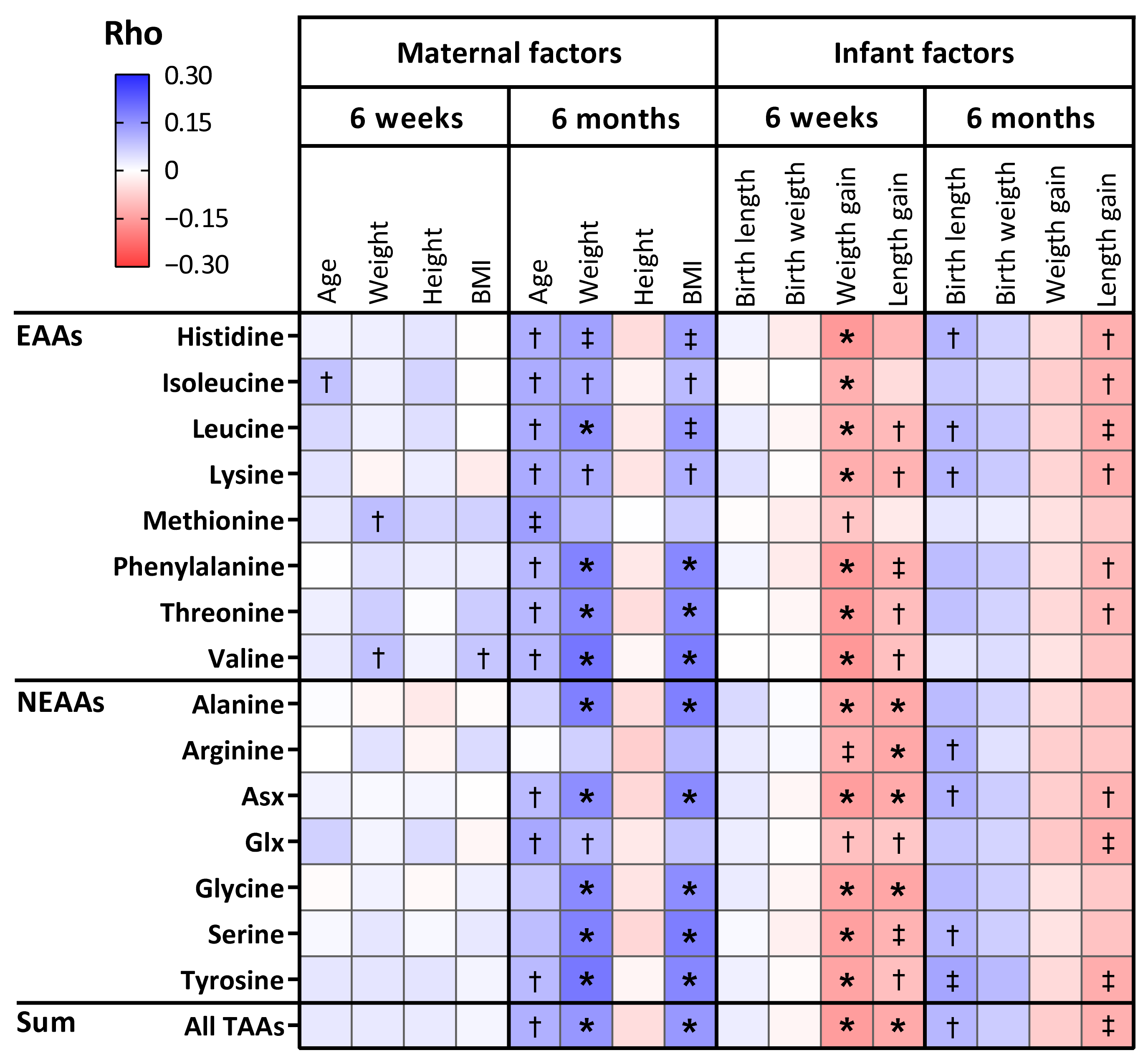
Task: Click the Rho color scale bar
Action: pos(132,170)
